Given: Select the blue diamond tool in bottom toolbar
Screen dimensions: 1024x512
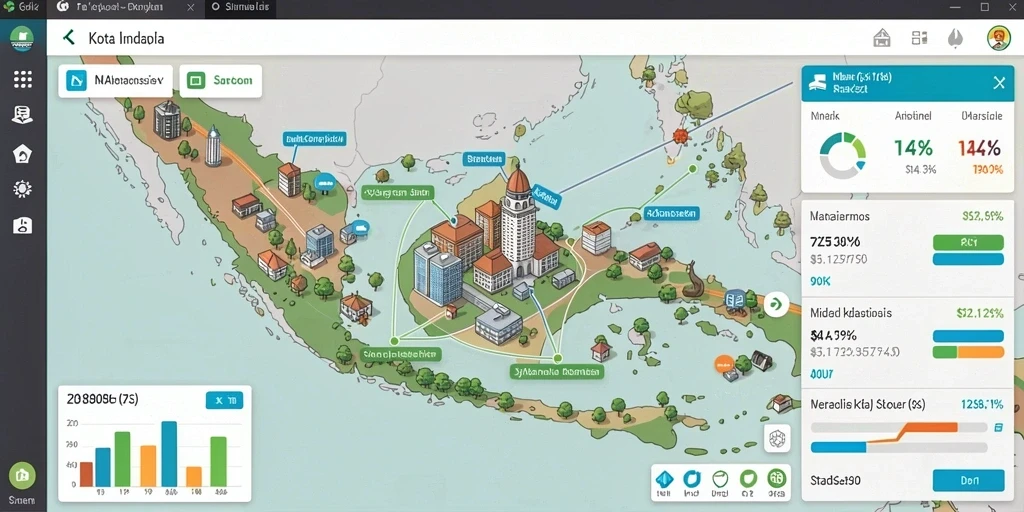Looking at the screenshot, I should pyautogui.click(x=664, y=481).
